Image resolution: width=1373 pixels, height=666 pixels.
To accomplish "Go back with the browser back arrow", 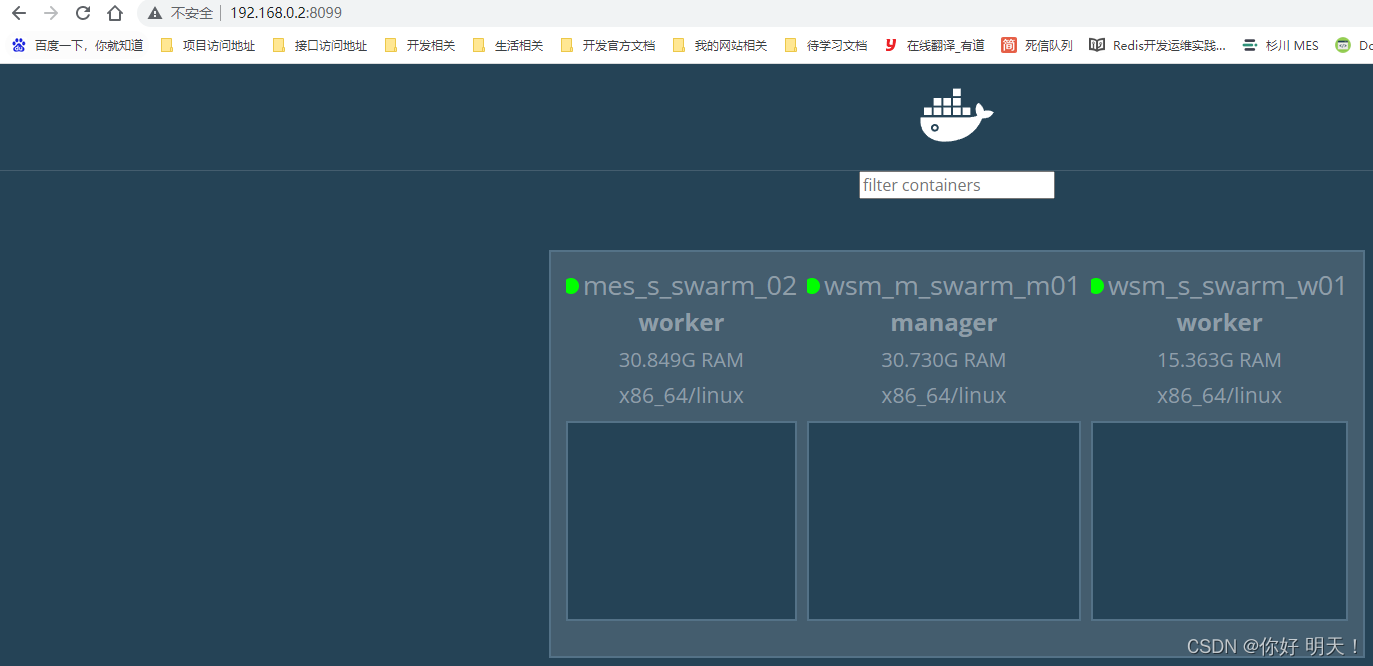I will [18, 13].
